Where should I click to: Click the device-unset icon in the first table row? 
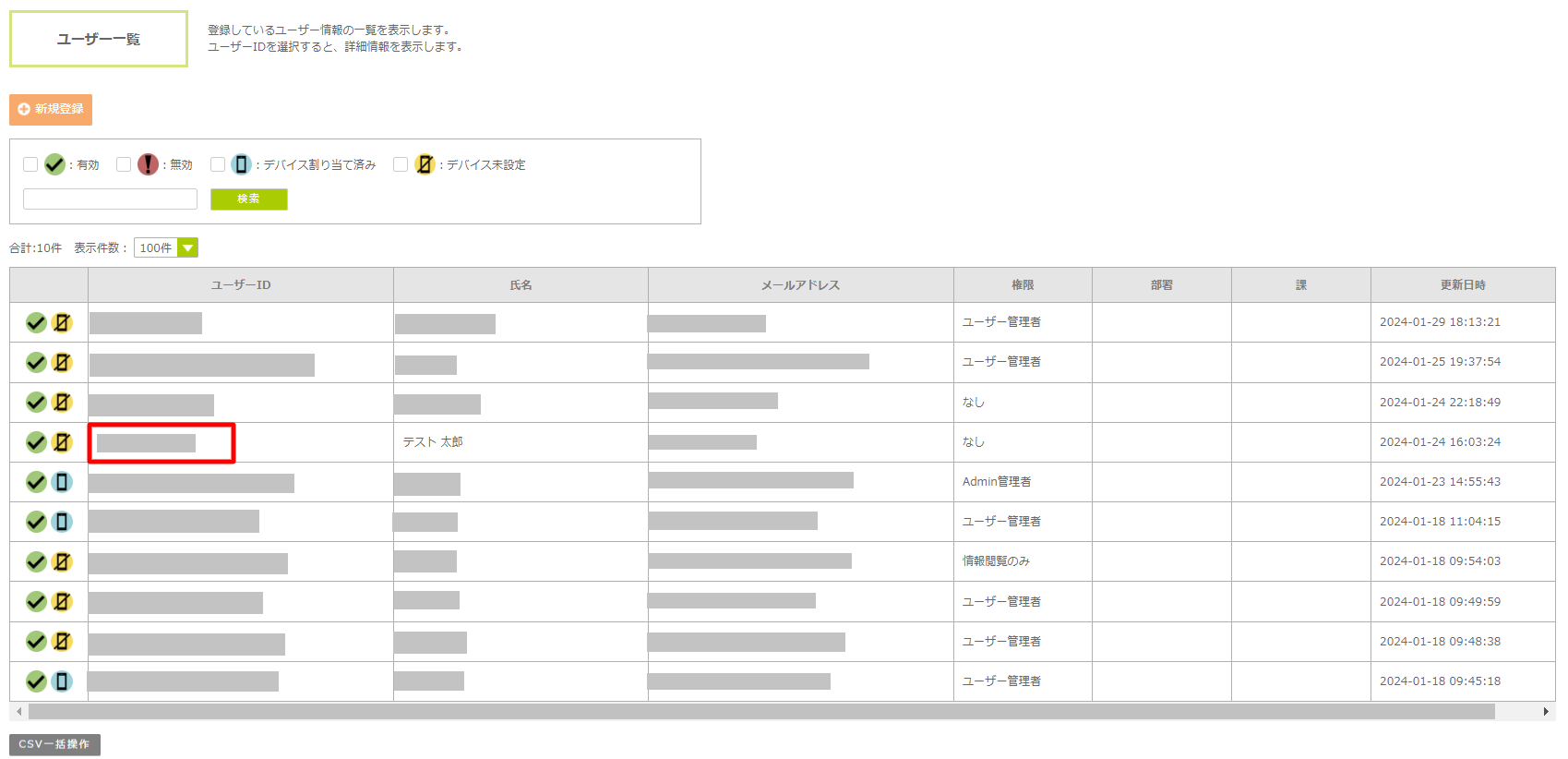(x=62, y=322)
